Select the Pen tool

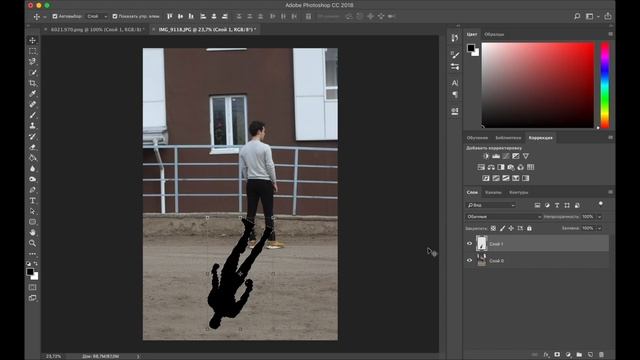click(x=32, y=190)
